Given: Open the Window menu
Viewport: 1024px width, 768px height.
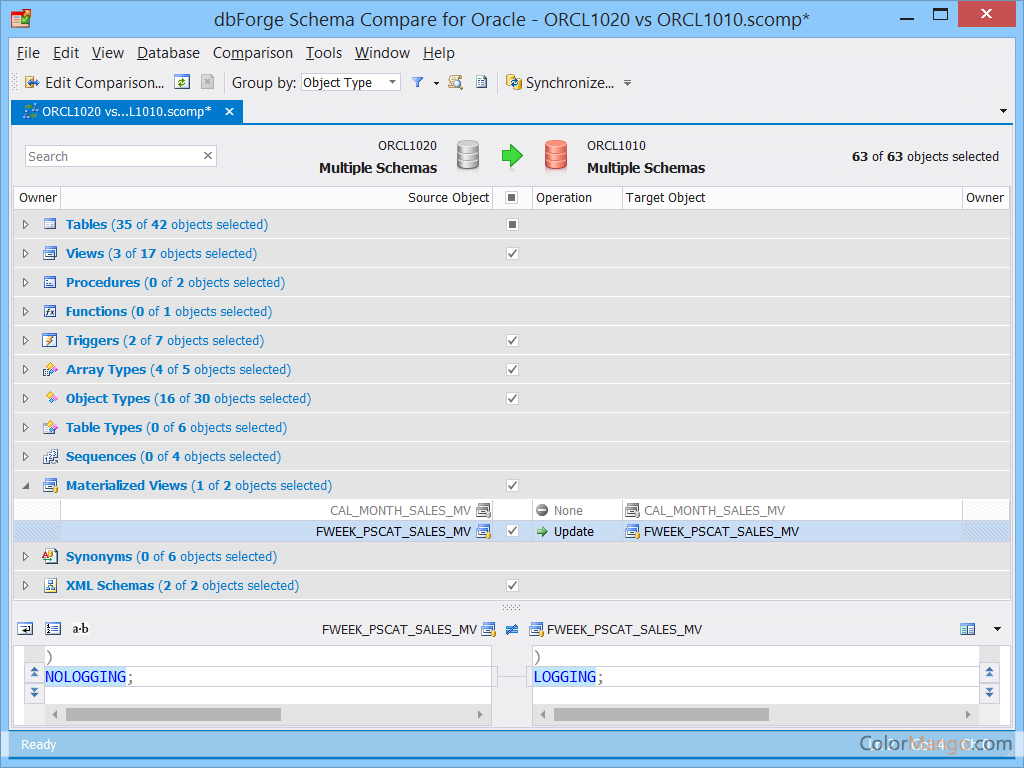Looking at the screenshot, I should click(x=382, y=53).
